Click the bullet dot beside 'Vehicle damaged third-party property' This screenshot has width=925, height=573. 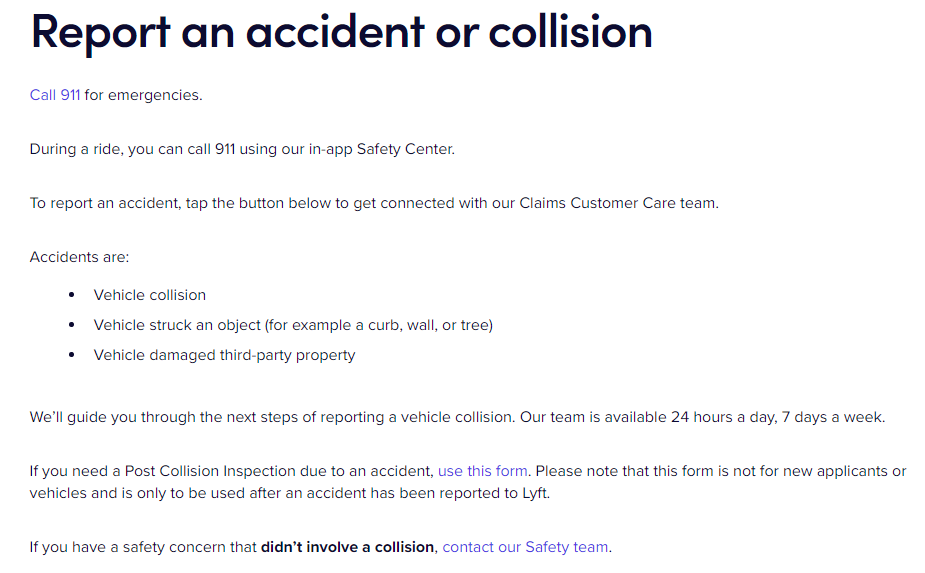coord(72,355)
